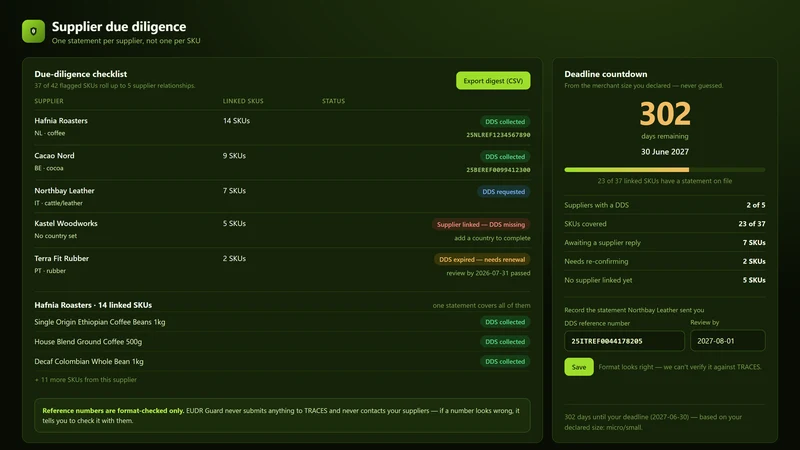800x450 pixels.
Task: Click 'add a country to complete' hint
Action: 492,238
